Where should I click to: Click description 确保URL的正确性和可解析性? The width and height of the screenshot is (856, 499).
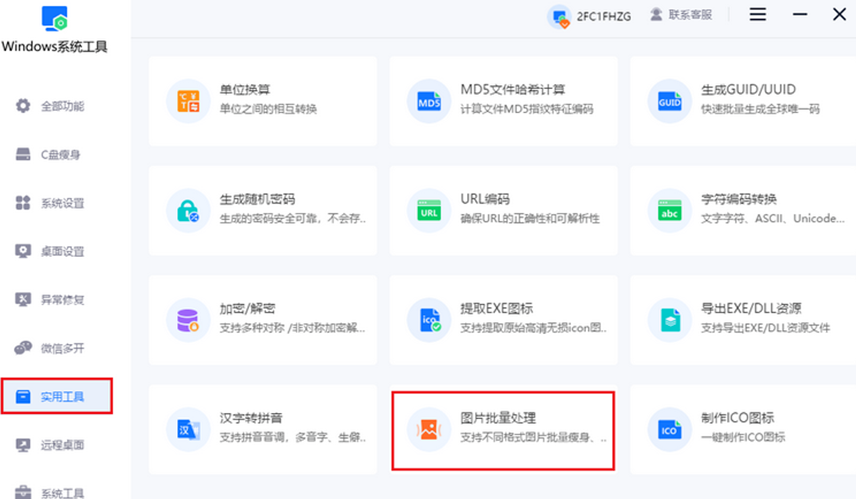point(530,218)
